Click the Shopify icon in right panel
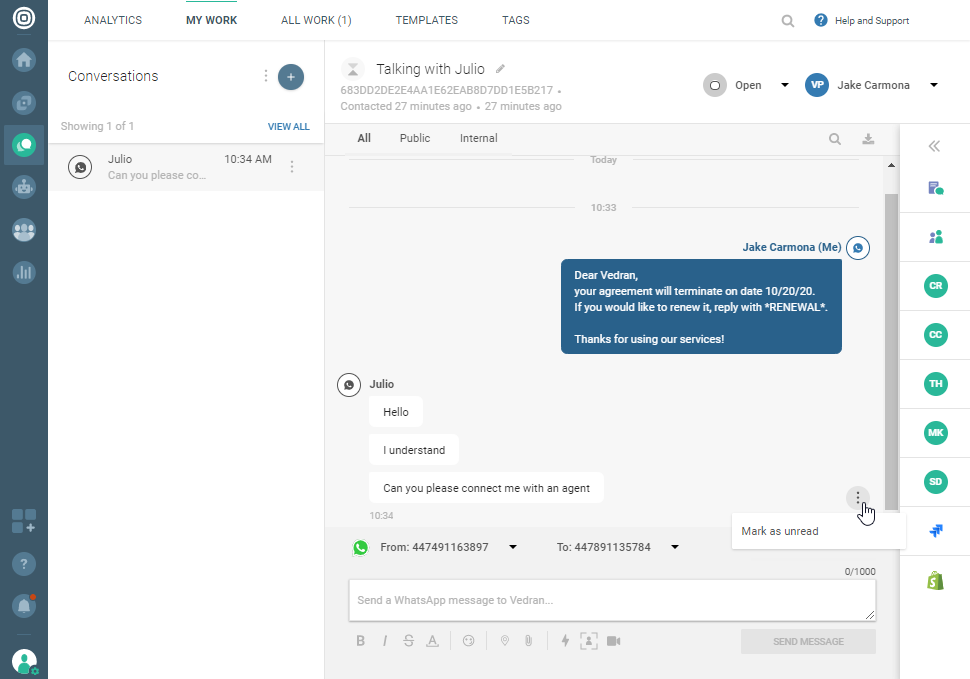The height and width of the screenshot is (679, 970). click(x=935, y=580)
